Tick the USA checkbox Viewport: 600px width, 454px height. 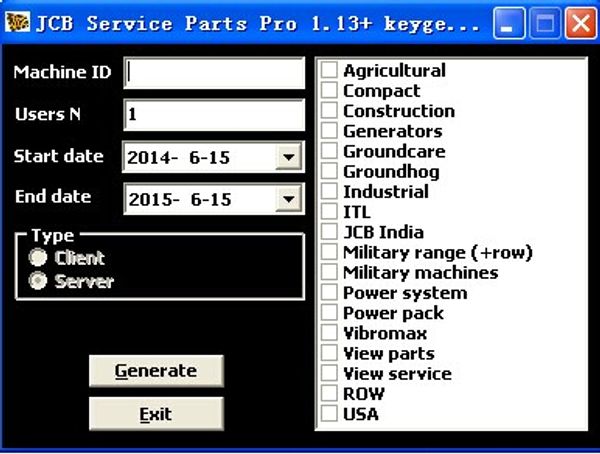pos(329,414)
